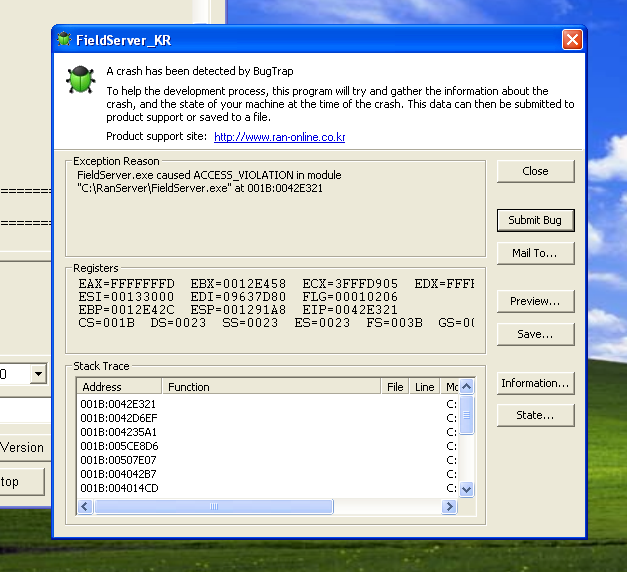Click the State... button
The image size is (627, 572).
535,416
